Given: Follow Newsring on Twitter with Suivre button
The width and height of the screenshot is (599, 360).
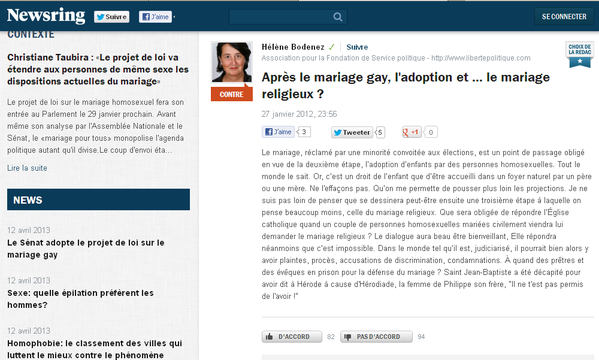Looking at the screenshot, I should click(x=112, y=17).
